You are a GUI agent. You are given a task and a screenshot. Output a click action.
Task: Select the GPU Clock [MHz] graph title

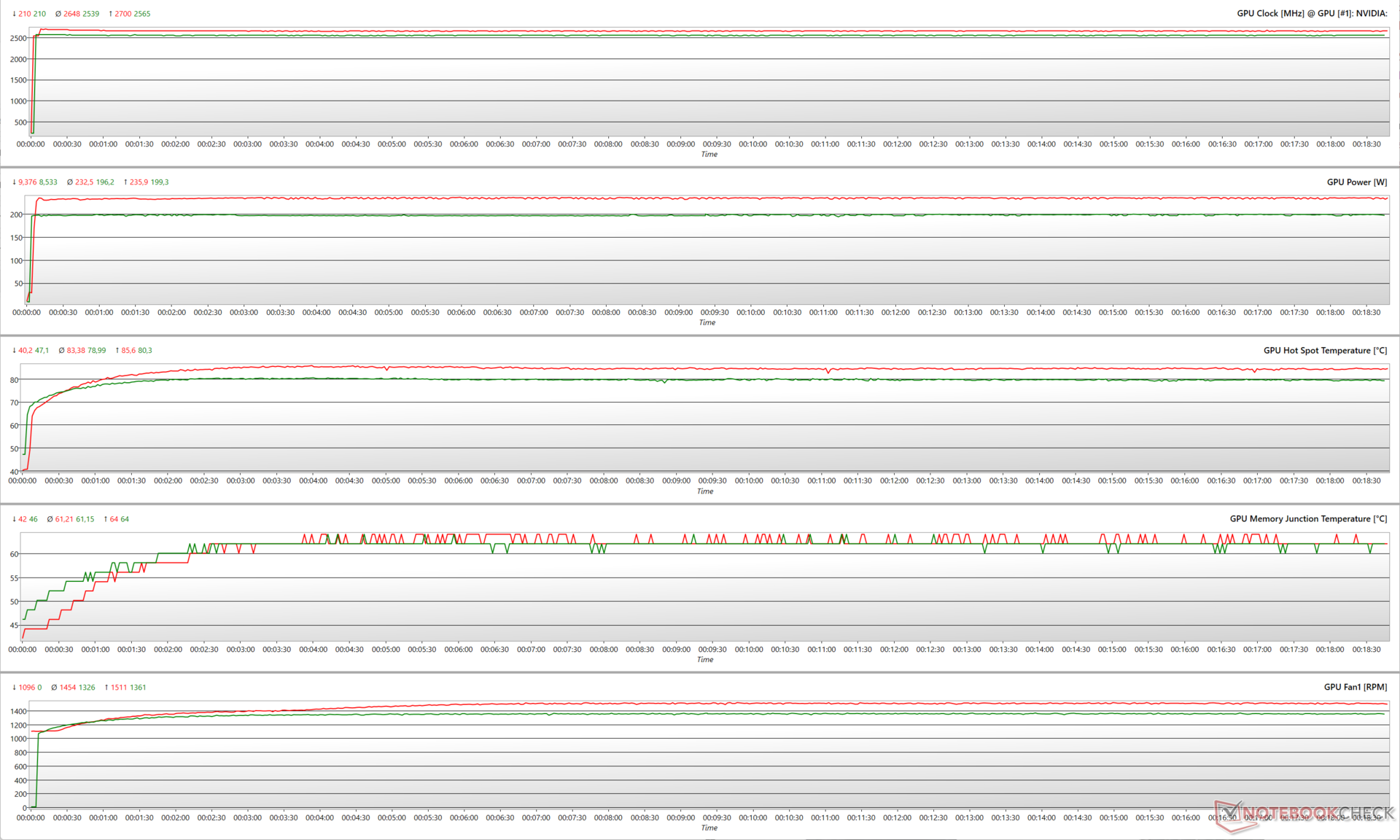pos(1311,14)
